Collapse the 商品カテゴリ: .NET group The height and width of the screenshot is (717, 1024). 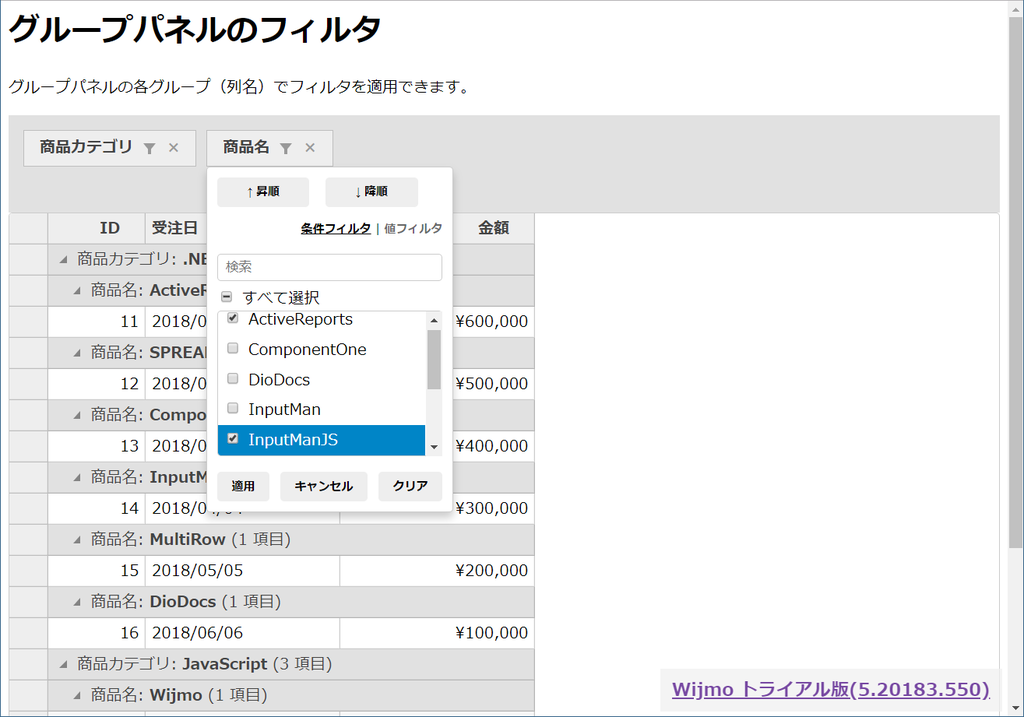pyautogui.click(x=63, y=260)
